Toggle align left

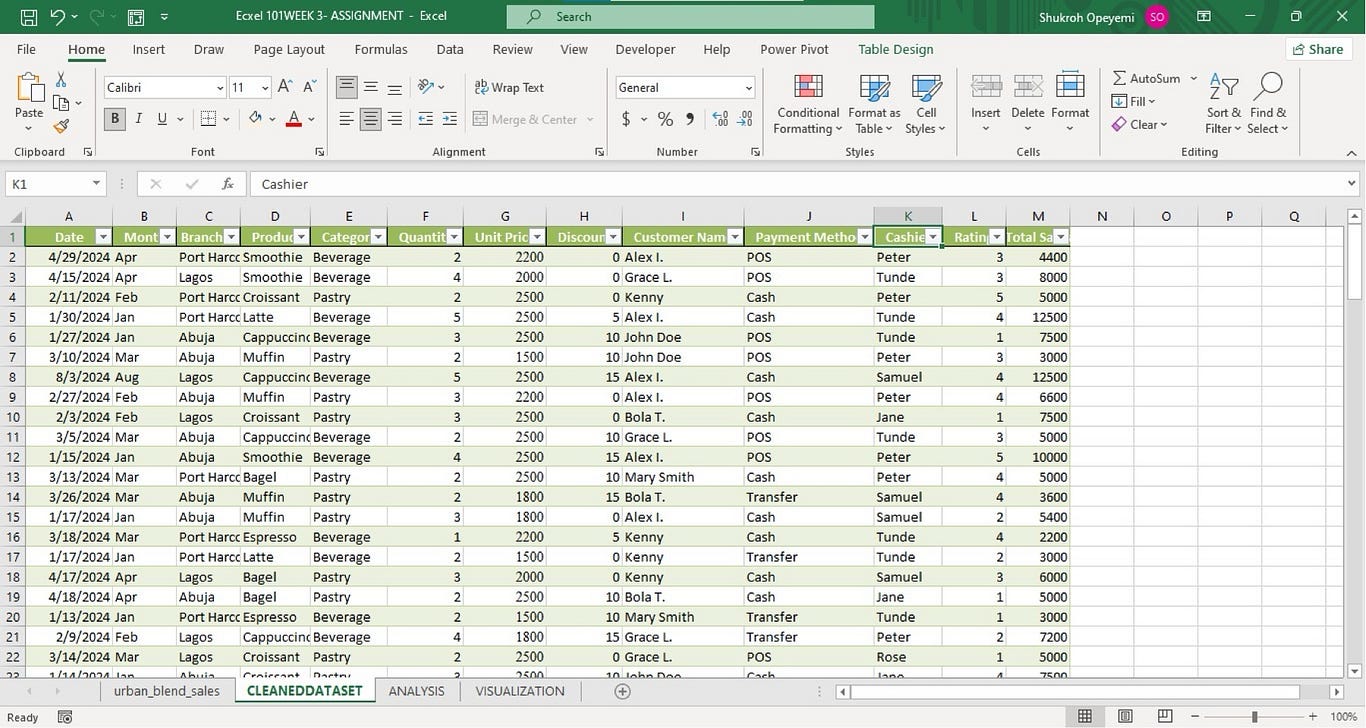[347, 119]
